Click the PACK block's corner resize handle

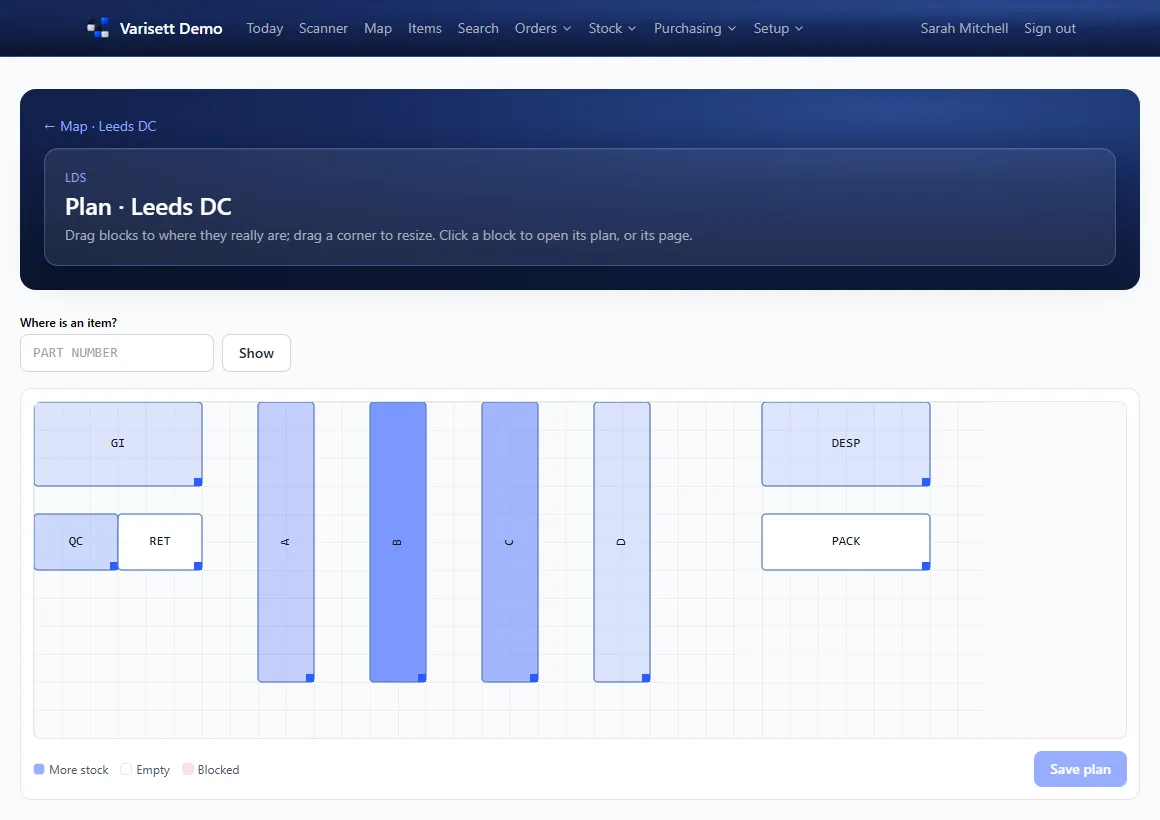[x=925, y=566]
